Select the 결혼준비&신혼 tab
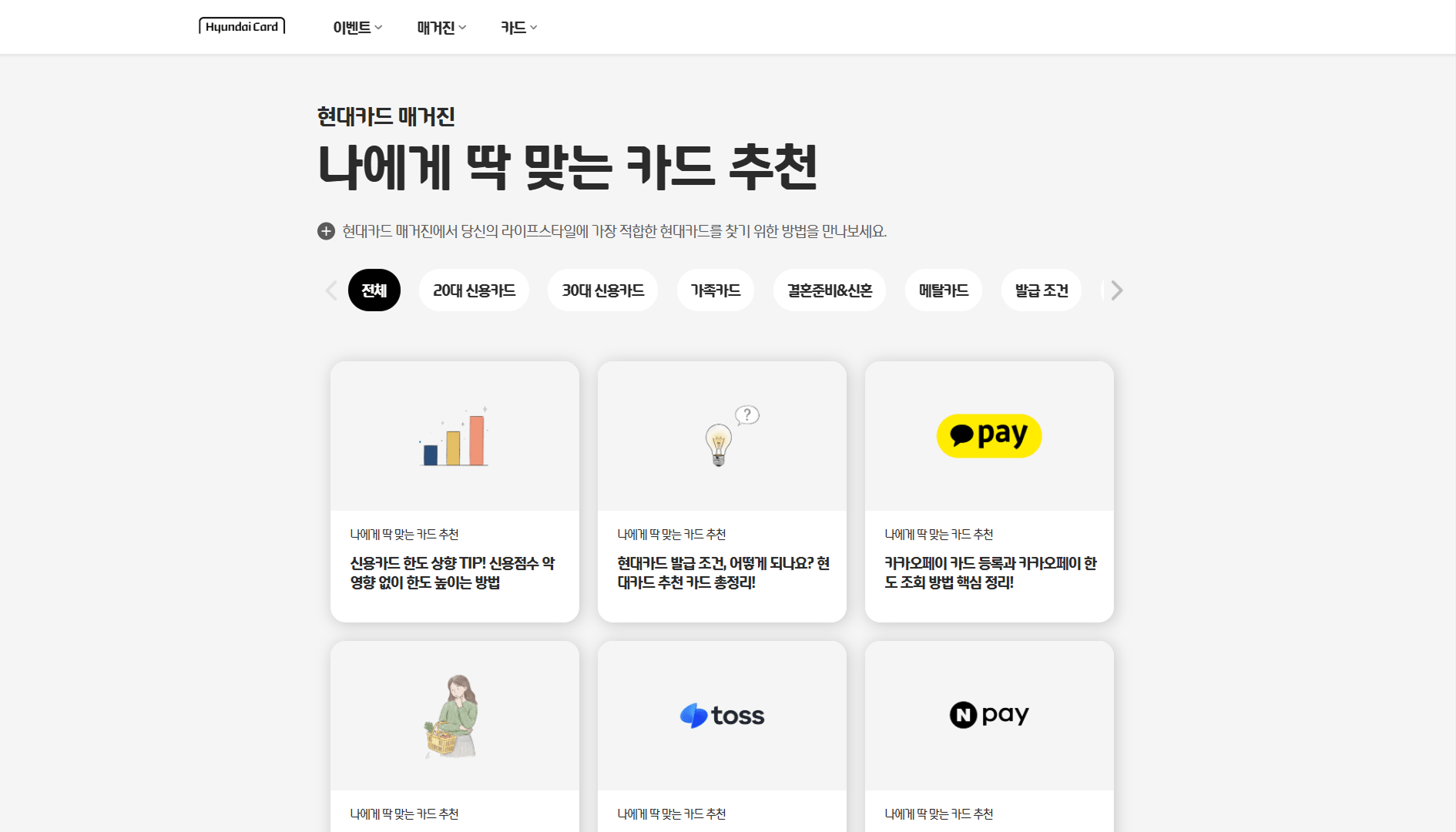 pos(830,290)
